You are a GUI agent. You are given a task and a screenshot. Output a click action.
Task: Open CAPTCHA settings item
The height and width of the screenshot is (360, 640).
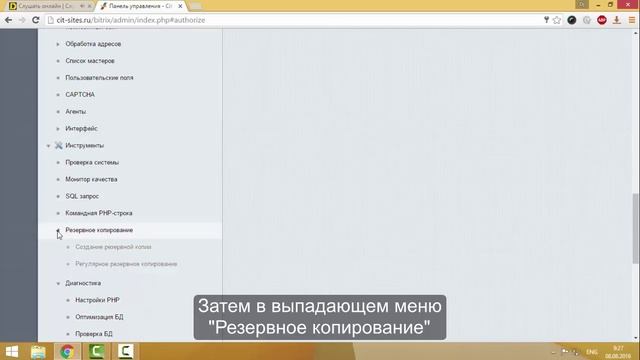click(x=80, y=94)
